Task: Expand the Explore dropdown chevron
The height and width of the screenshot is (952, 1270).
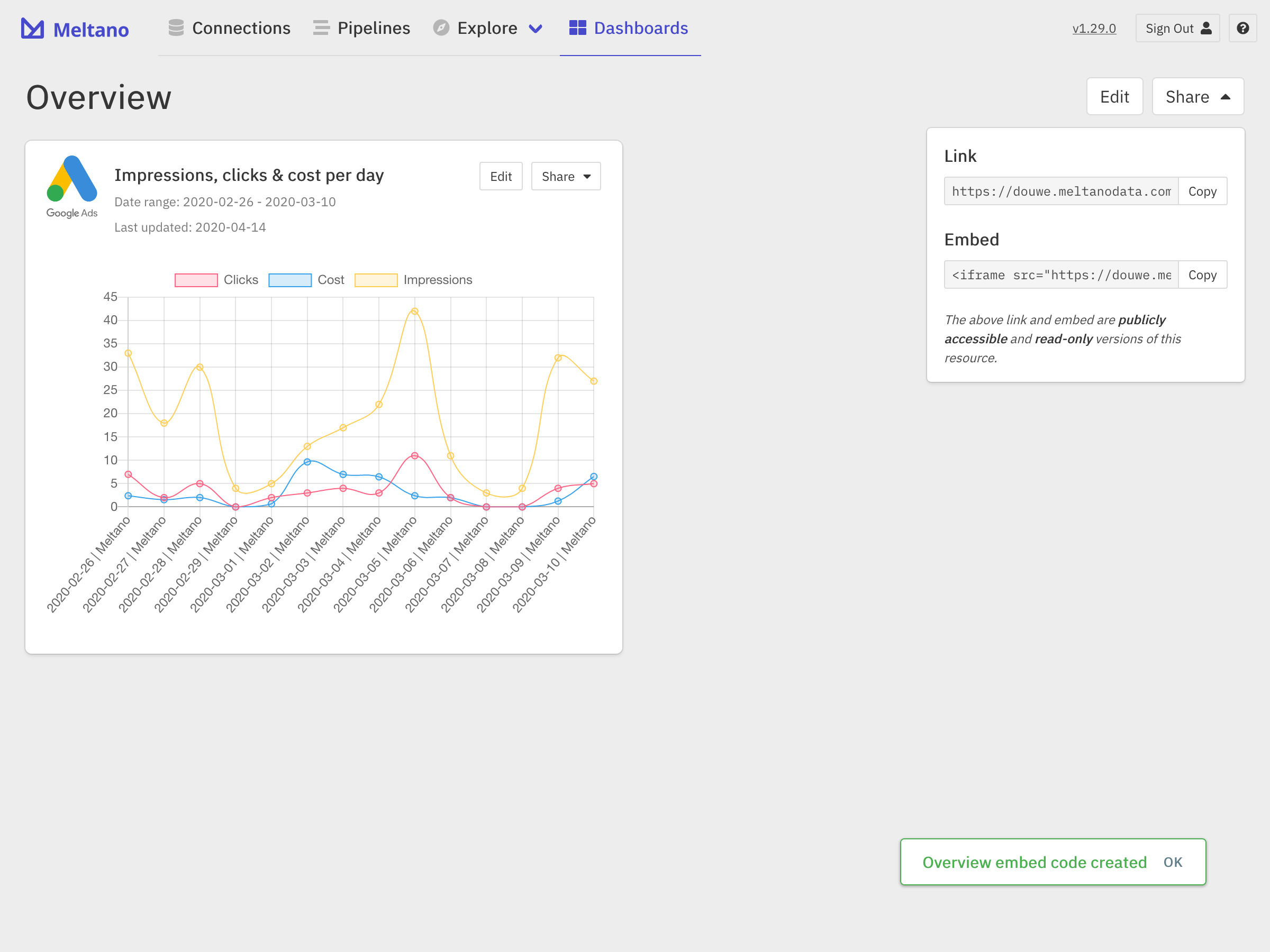Action: pyautogui.click(x=535, y=29)
